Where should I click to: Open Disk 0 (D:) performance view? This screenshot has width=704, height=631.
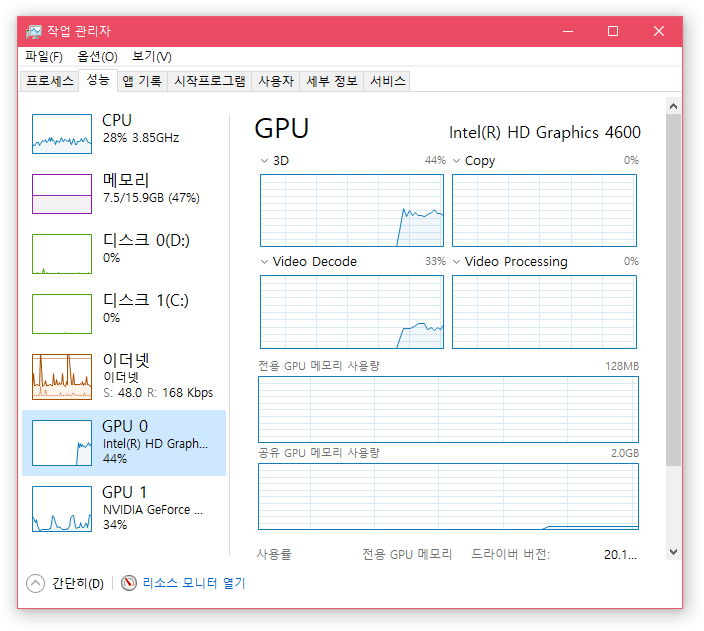coord(61,253)
